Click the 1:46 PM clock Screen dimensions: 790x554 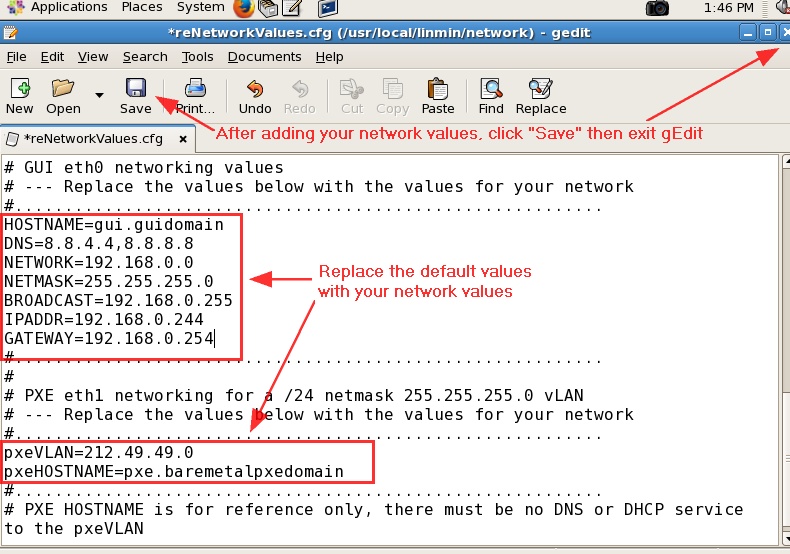point(729,8)
